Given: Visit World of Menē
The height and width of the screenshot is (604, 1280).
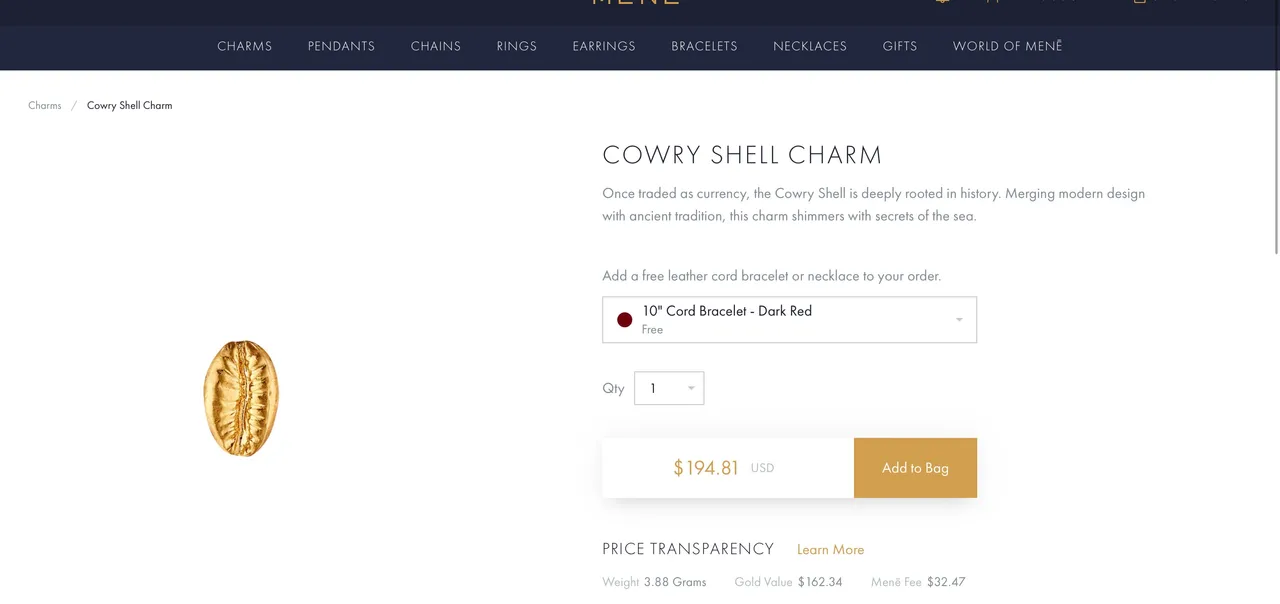Looking at the screenshot, I should [1007, 46].
